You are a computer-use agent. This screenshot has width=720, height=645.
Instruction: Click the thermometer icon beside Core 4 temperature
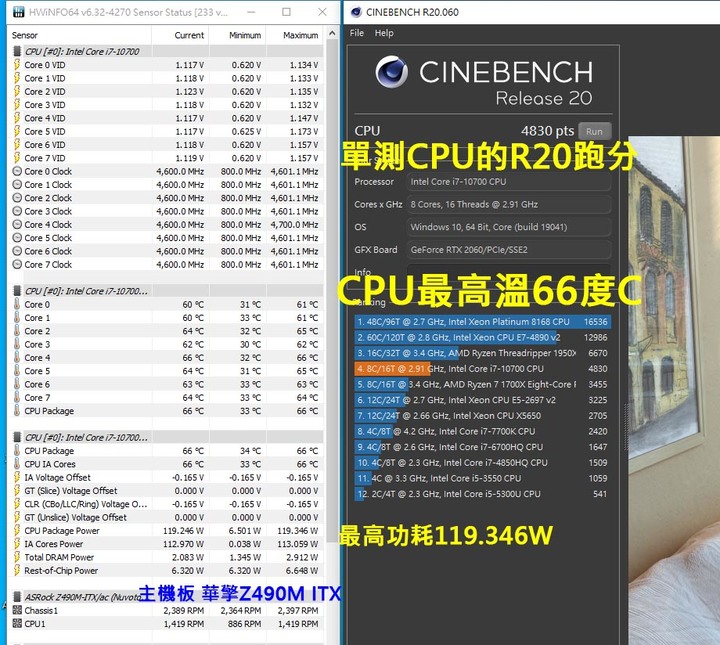[x=17, y=358]
